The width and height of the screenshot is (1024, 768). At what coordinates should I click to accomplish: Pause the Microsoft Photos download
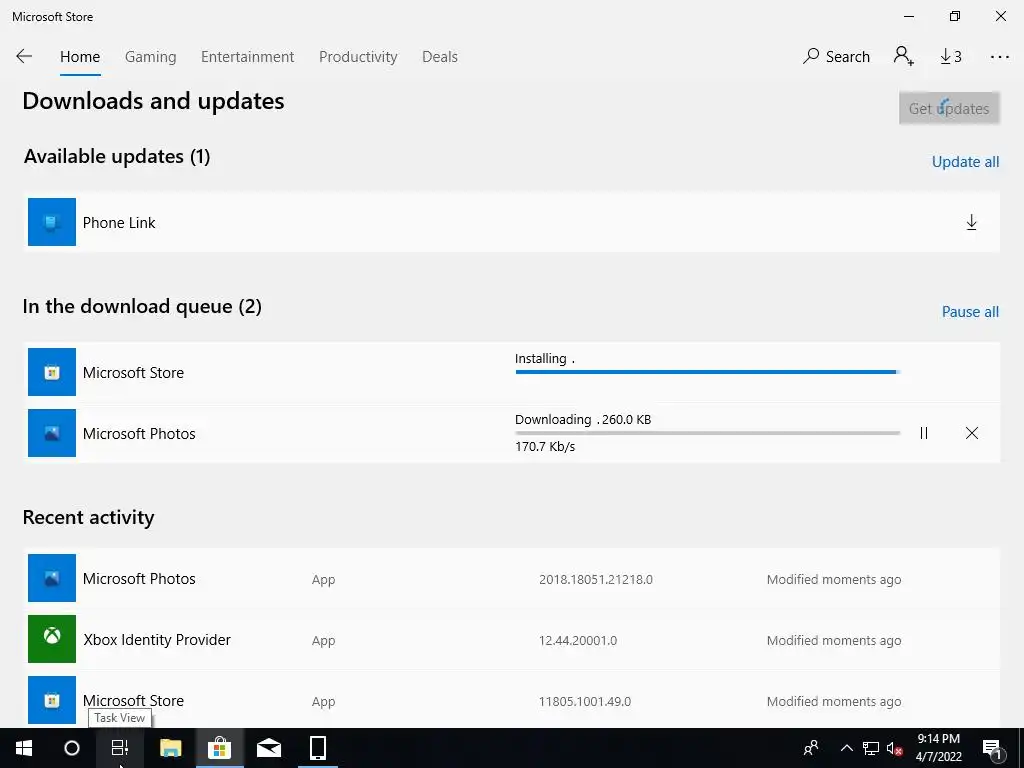(x=923, y=433)
